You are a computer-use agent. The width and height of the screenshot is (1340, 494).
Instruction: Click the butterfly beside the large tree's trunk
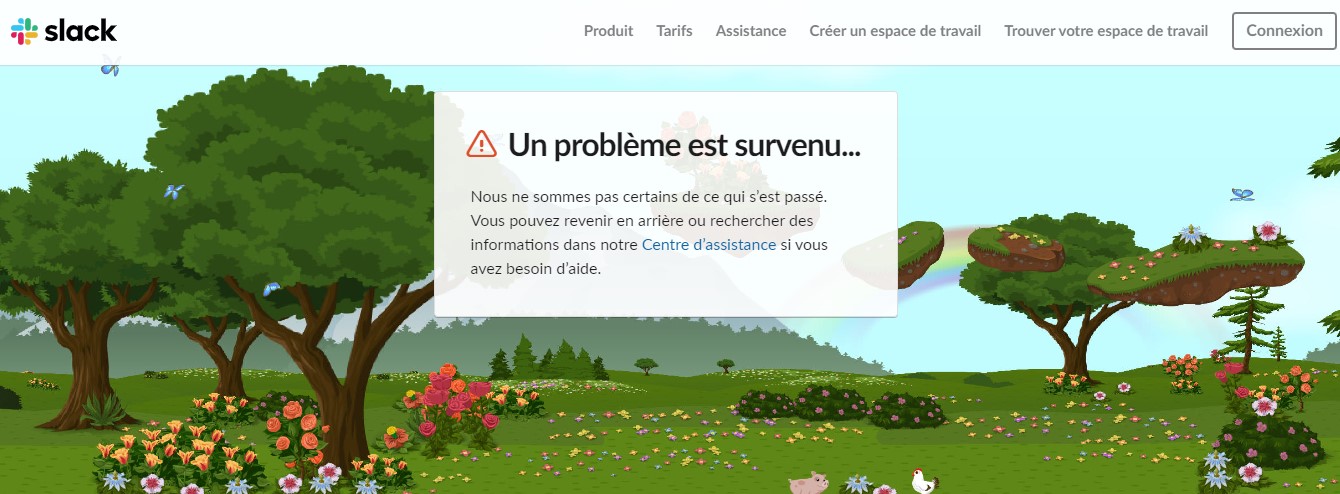point(271,289)
